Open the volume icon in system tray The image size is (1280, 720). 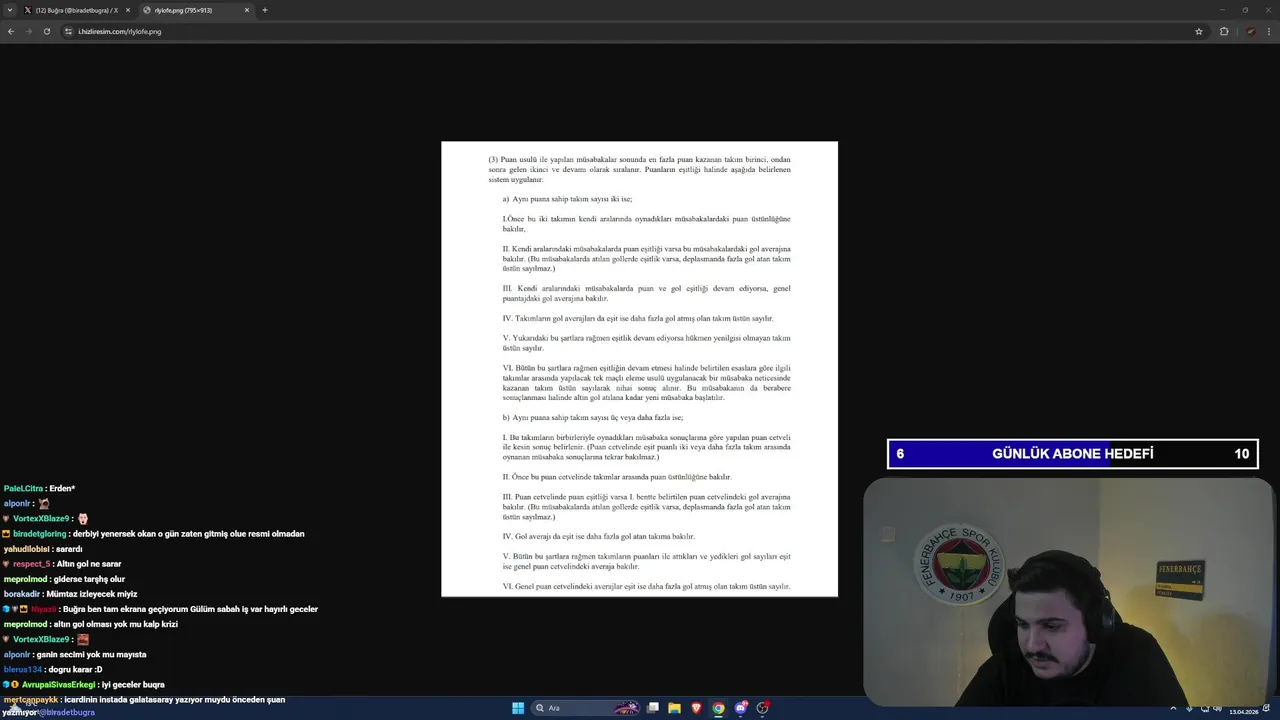click(x=1218, y=709)
